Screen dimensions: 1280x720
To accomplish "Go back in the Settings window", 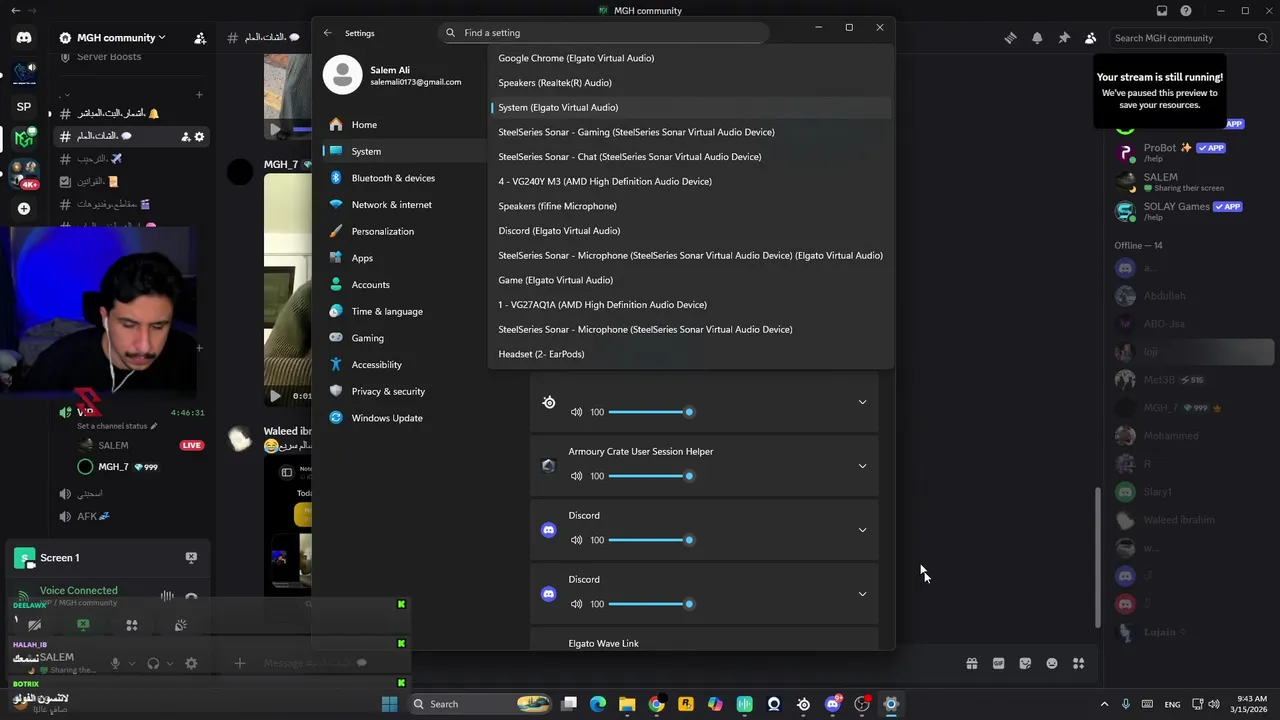I will coord(327,33).
